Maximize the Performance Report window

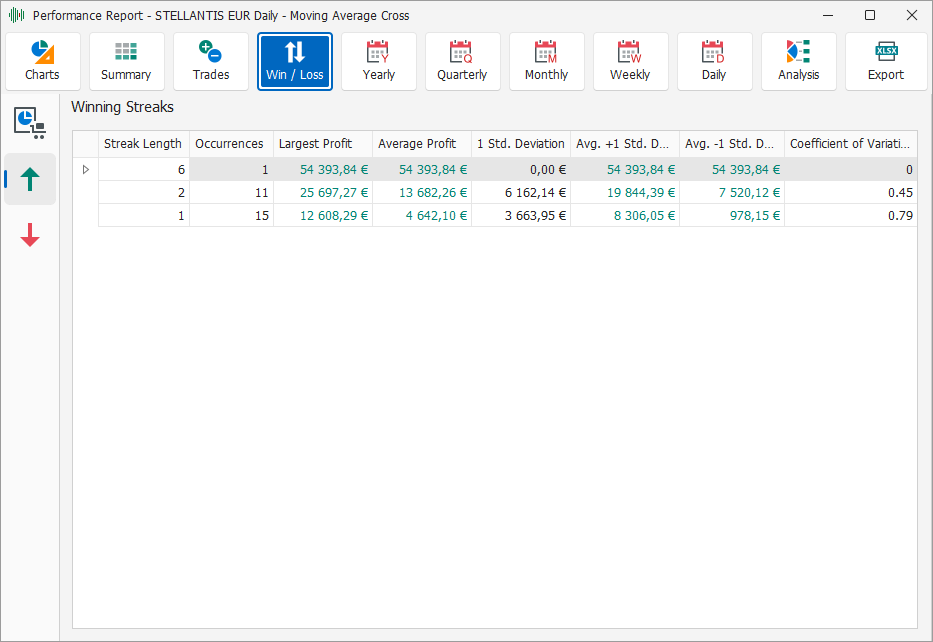coord(870,15)
